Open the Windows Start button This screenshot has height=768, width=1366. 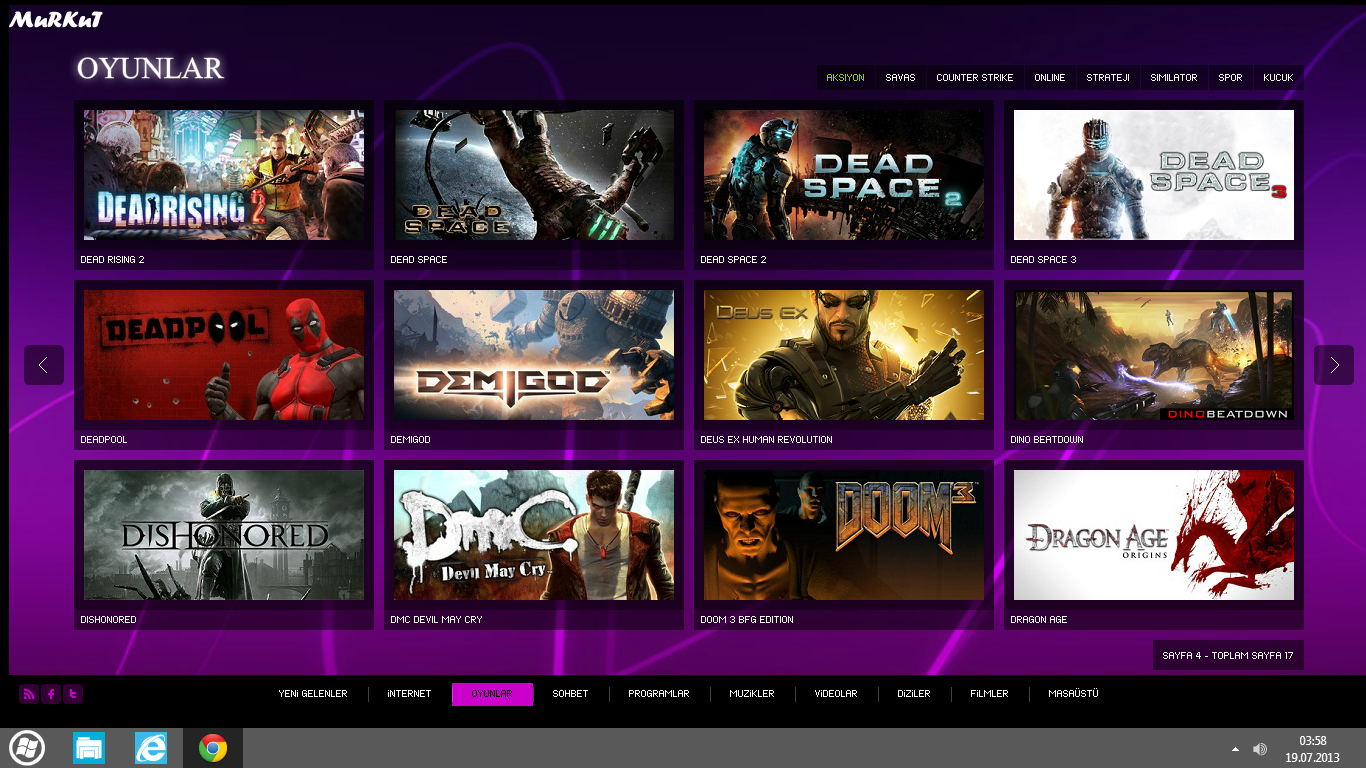point(27,748)
